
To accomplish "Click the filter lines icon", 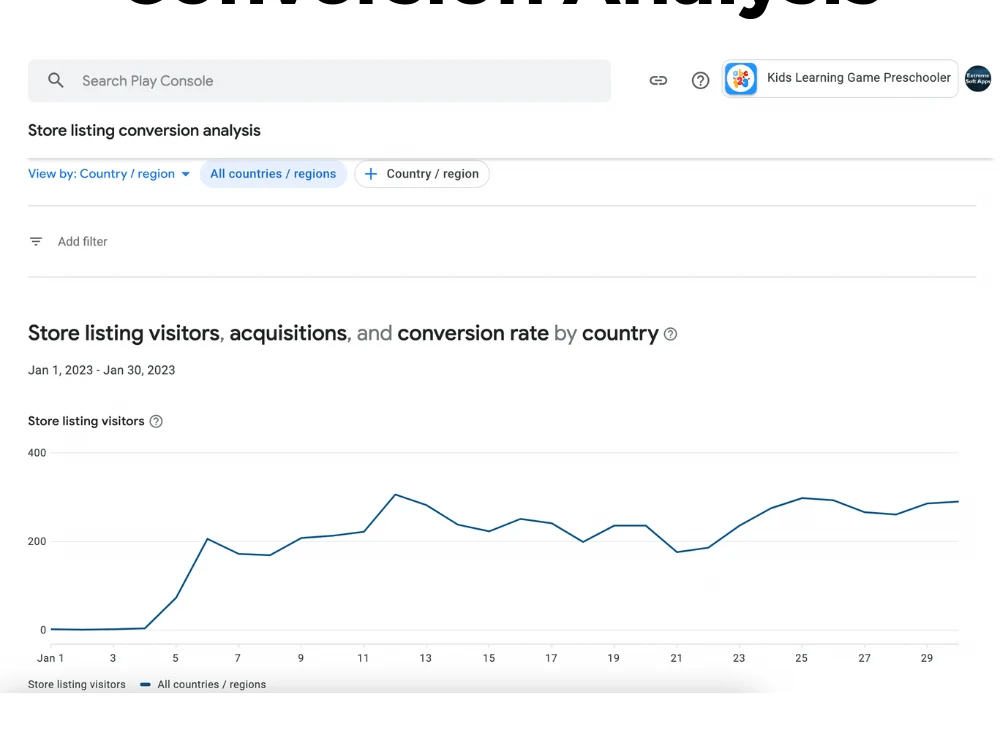I will coord(36,242).
